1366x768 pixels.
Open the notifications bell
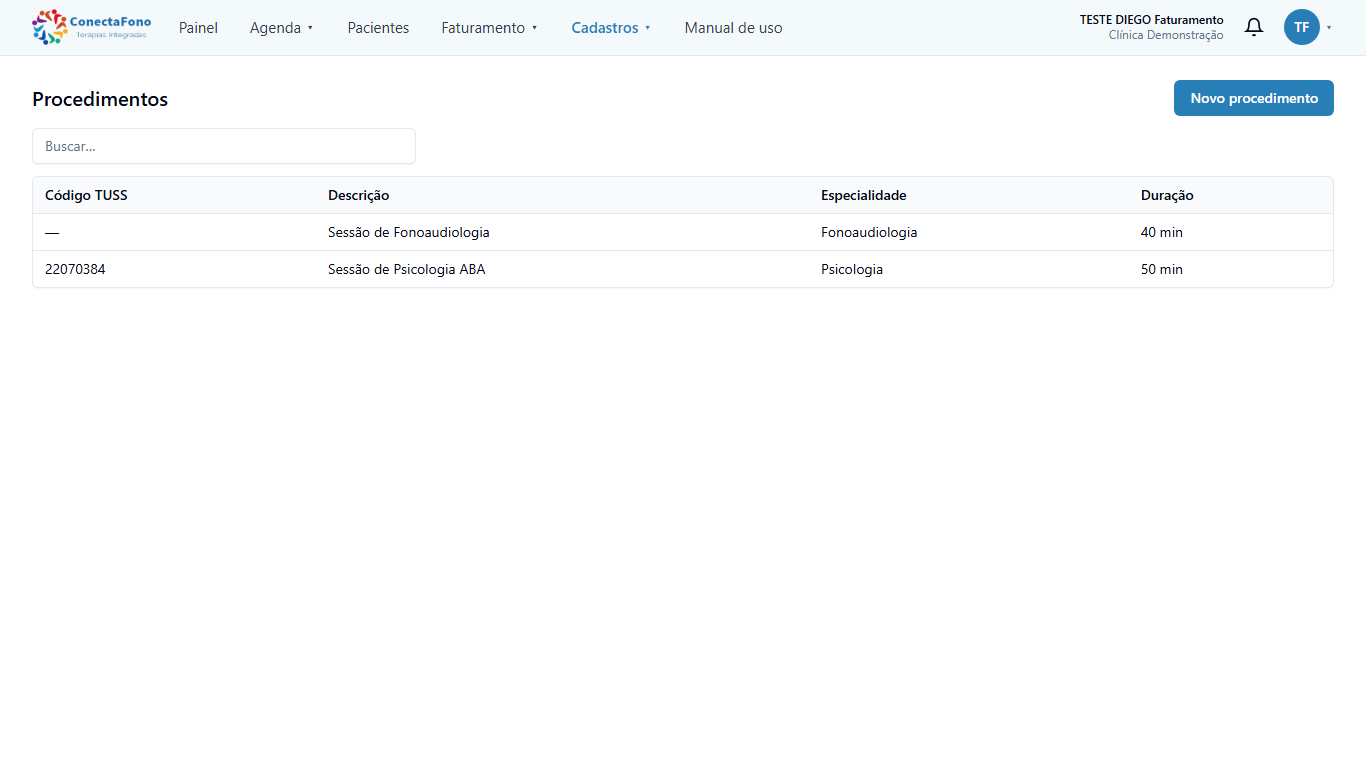(x=1253, y=27)
